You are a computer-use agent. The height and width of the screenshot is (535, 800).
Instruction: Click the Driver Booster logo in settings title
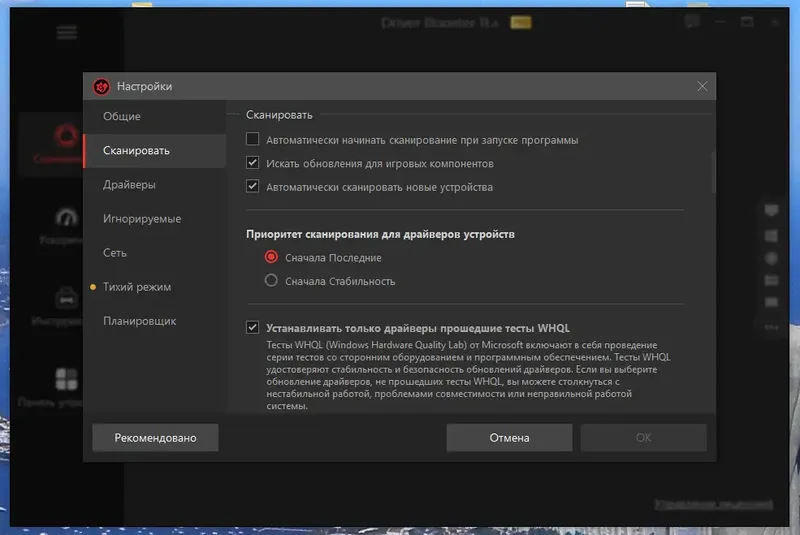point(102,86)
